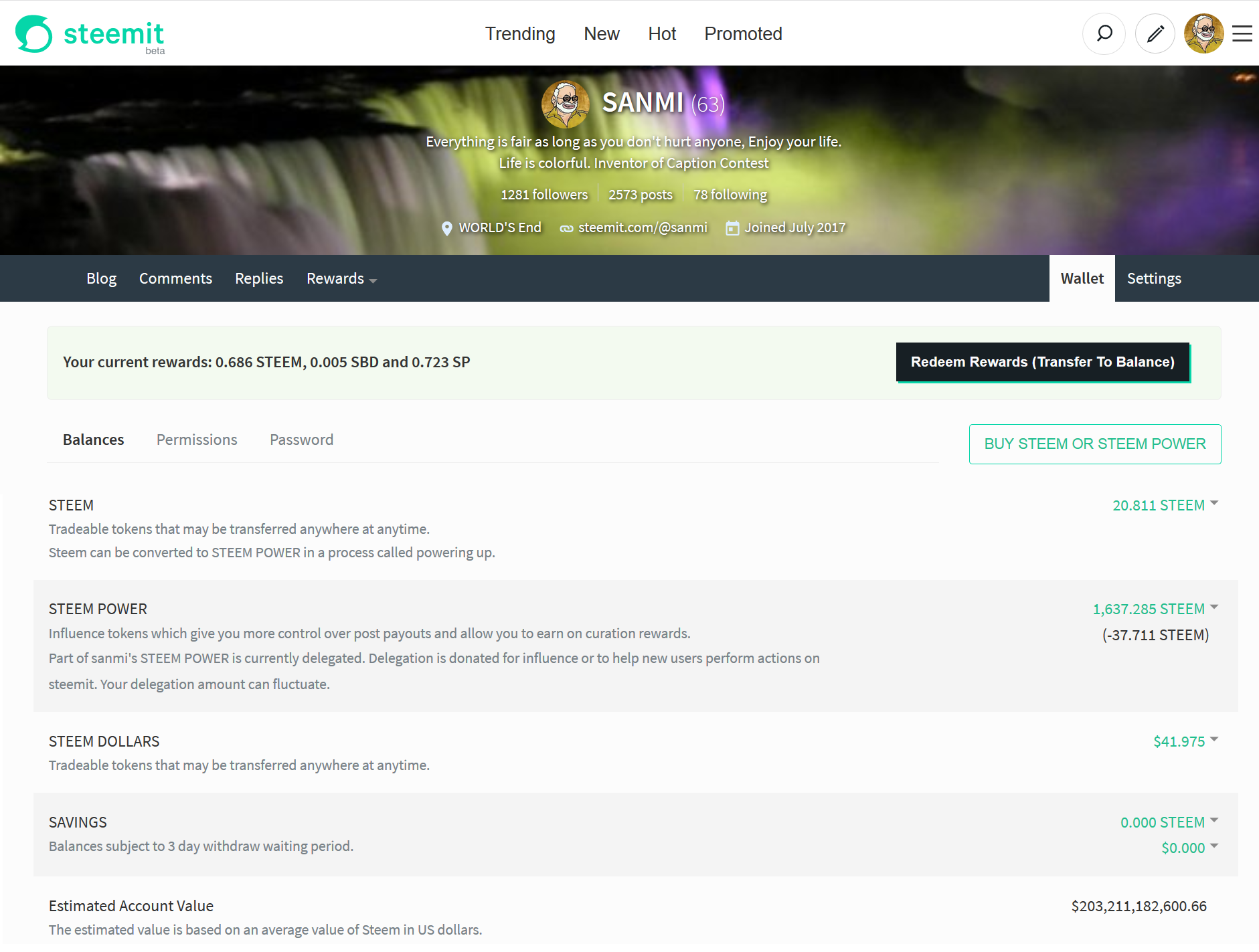The height and width of the screenshot is (952, 1259).
Task: Open the Replies tab
Action: pos(259,278)
